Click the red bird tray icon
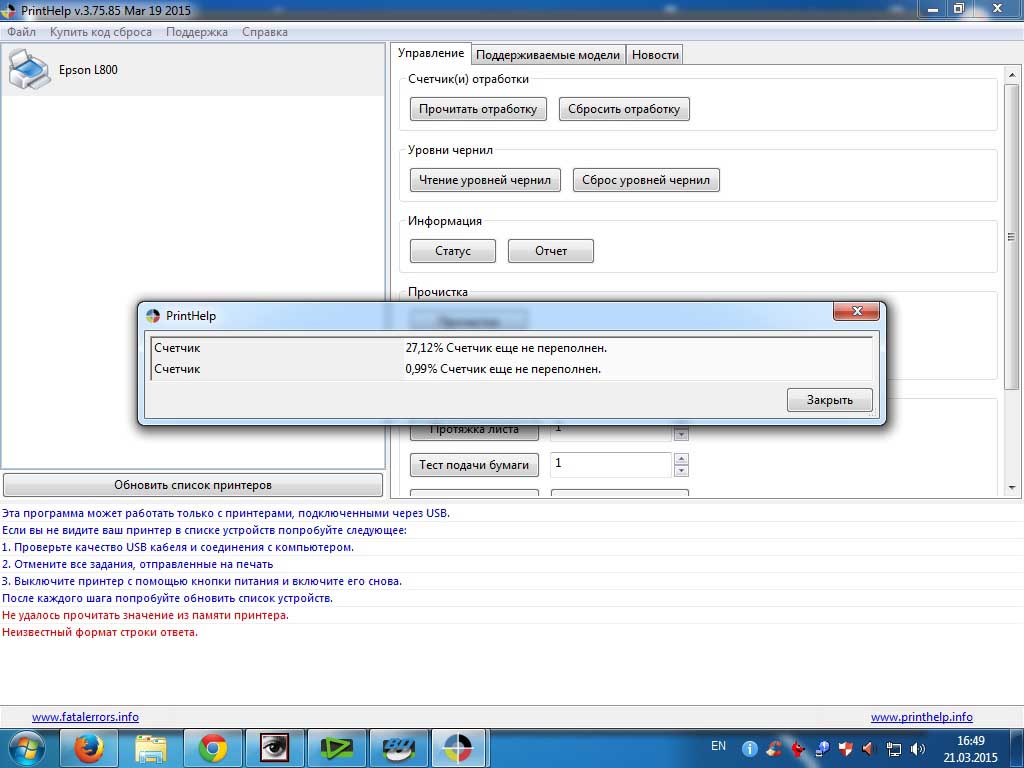1024x768 pixels. click(797, 749)
